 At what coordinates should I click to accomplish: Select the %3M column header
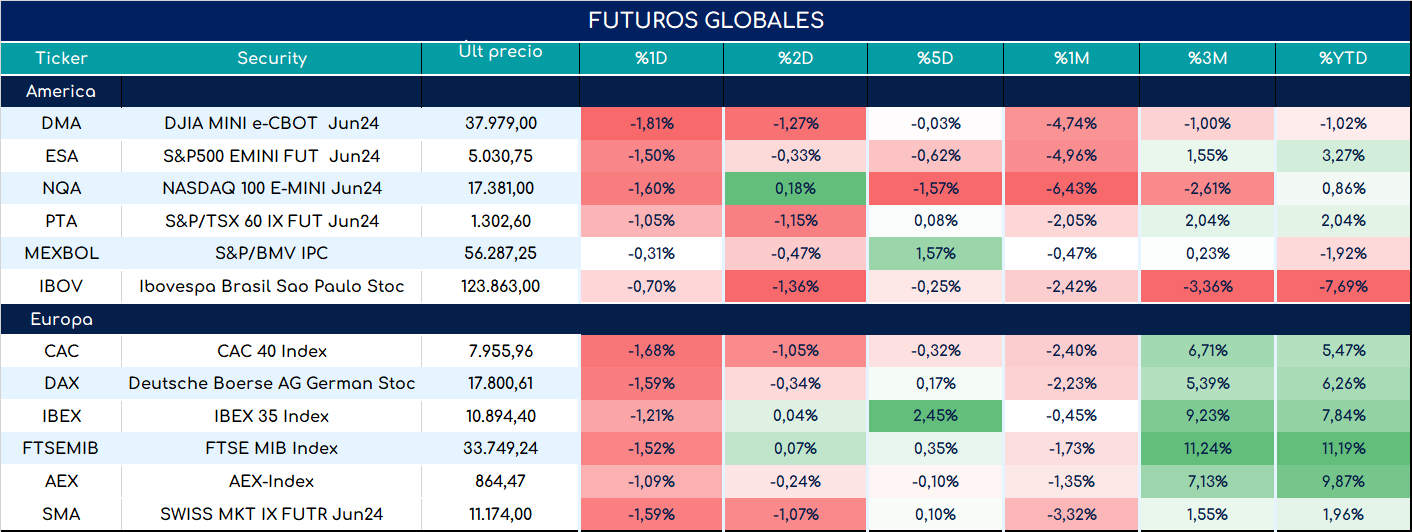pyautogui.click(x=1207, y=58)
